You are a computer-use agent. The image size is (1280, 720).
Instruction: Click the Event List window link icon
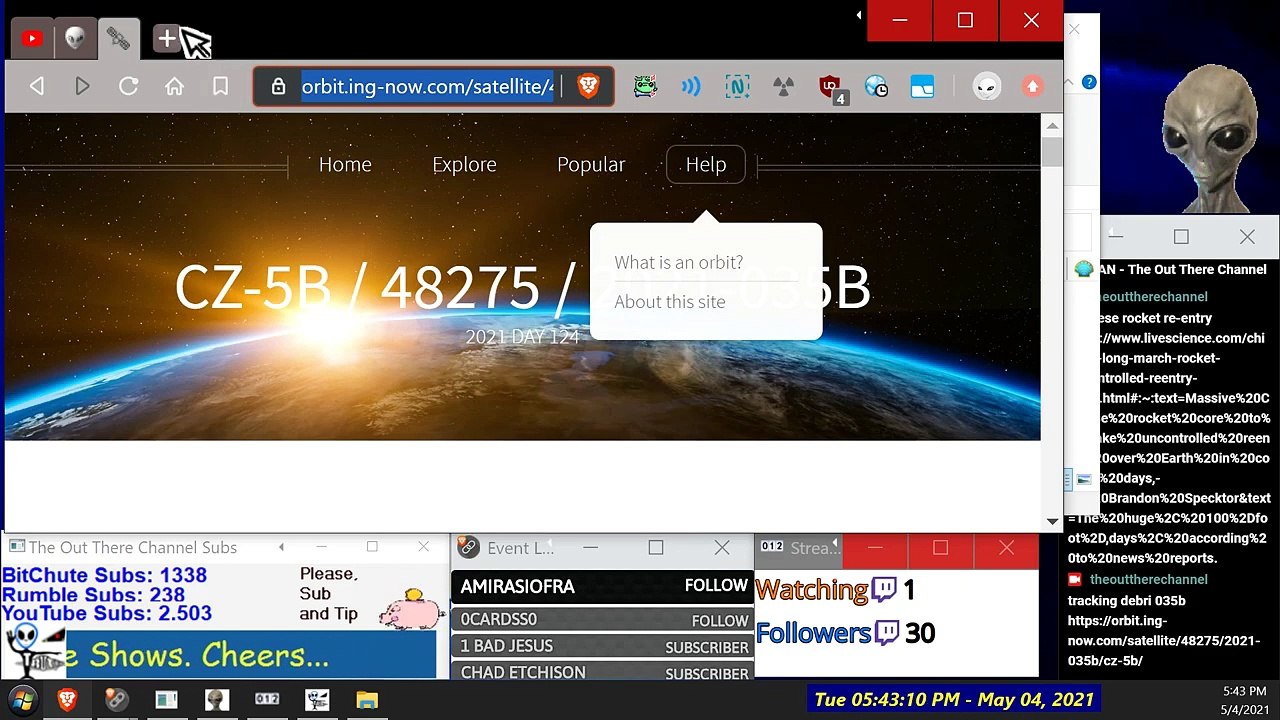tap(468, 547)
